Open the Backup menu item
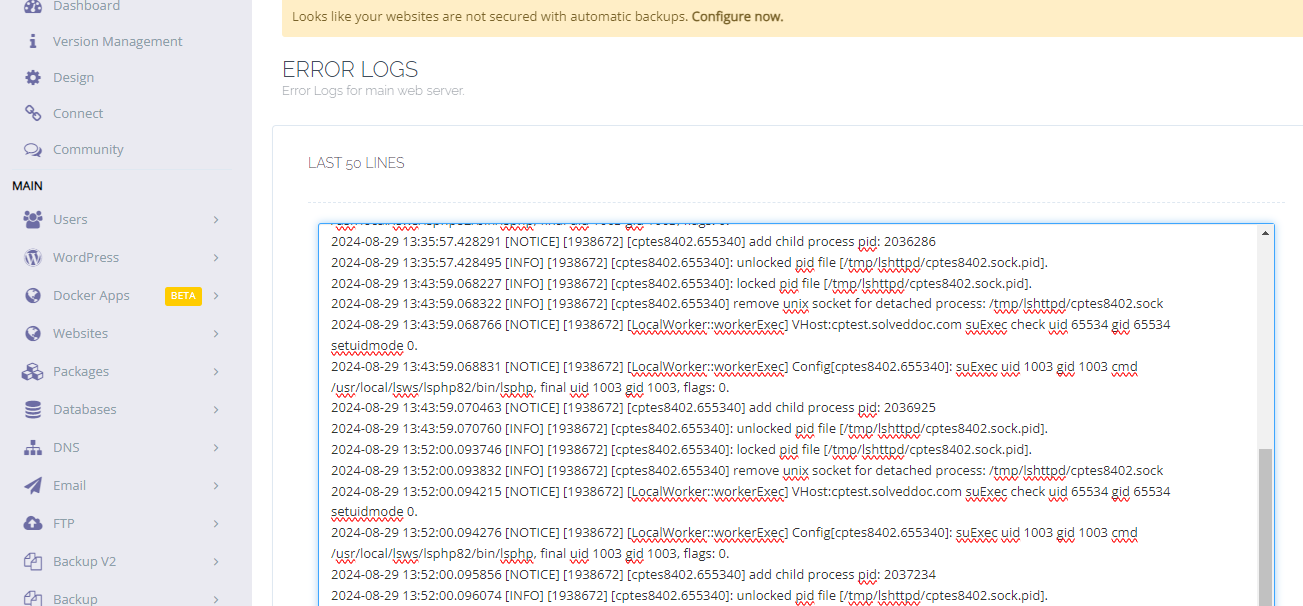This screenshot has height=606, width=1303. [x=76, y=597]
